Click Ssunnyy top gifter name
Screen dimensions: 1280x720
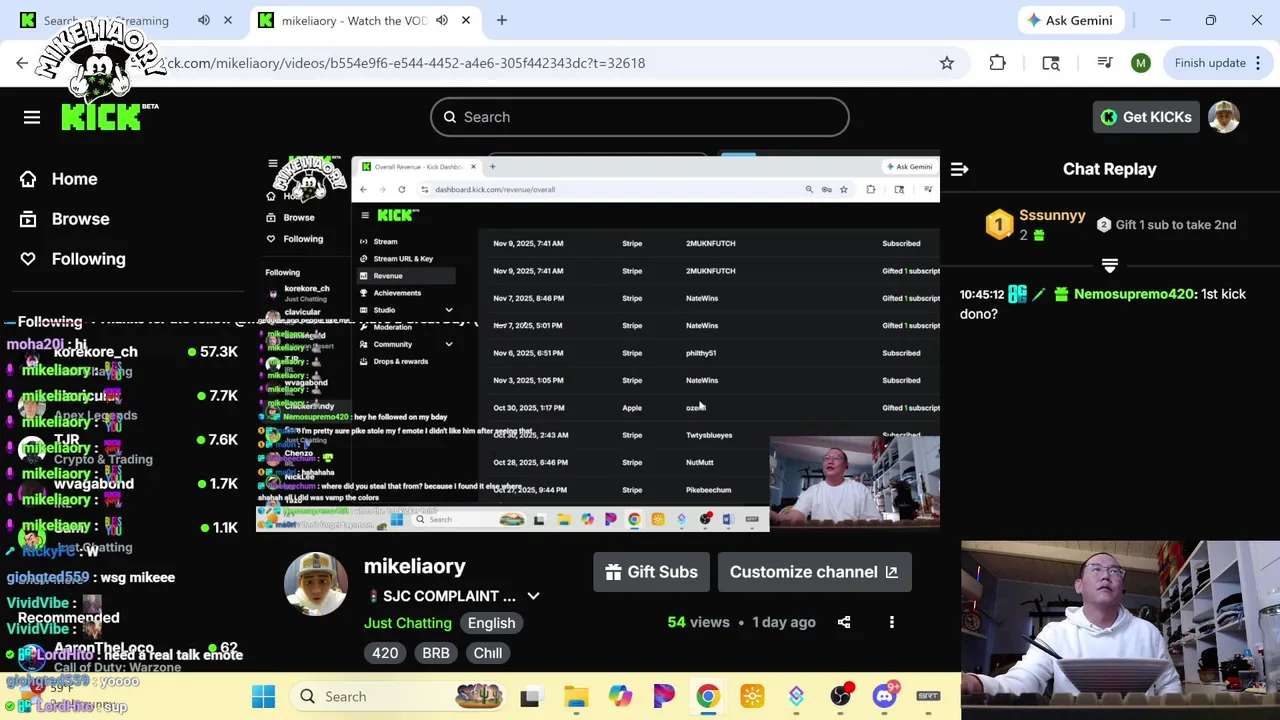(x=1052, y=215)
